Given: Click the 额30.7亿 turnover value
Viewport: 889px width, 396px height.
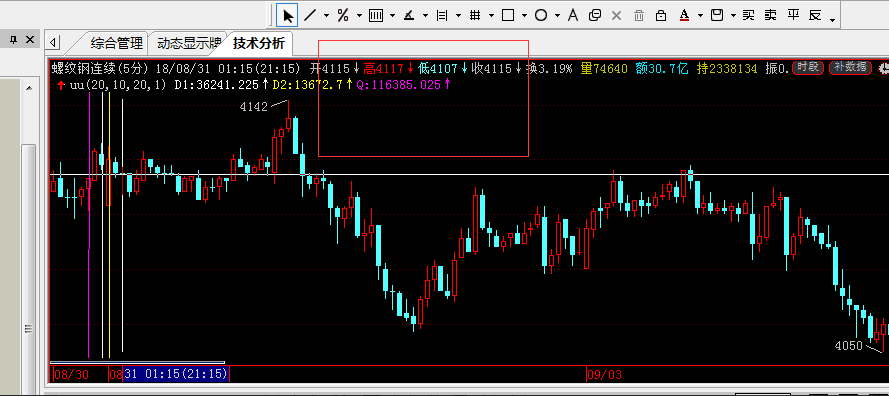Looking at the screenshot, I should pos(662,69).
